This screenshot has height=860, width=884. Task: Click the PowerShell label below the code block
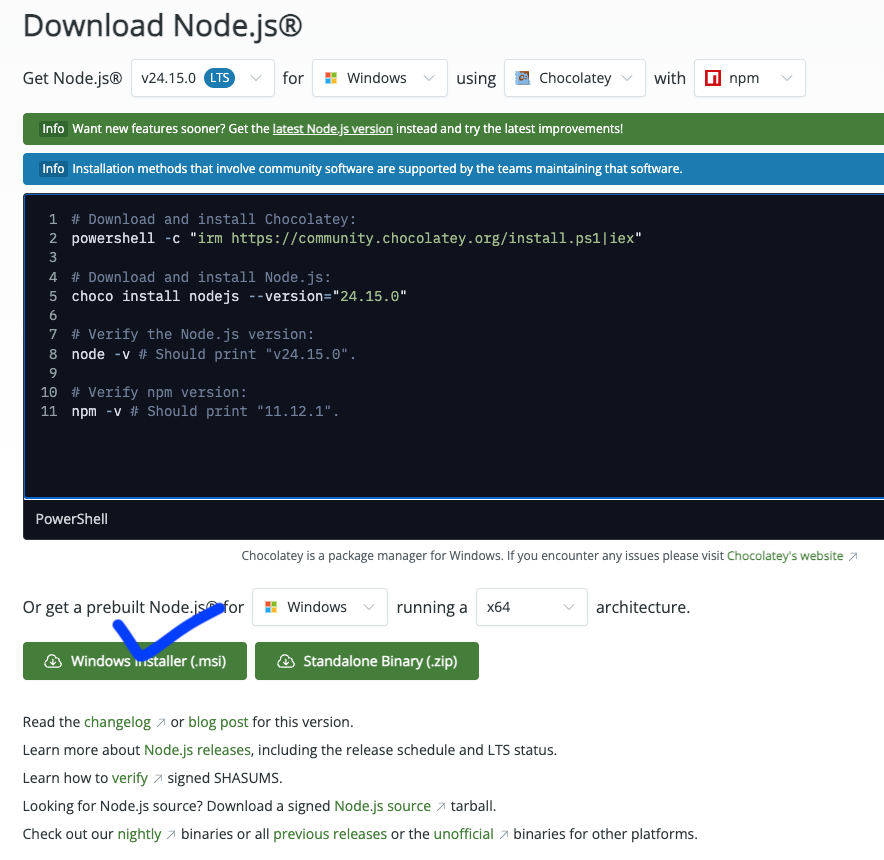point(72,519)
